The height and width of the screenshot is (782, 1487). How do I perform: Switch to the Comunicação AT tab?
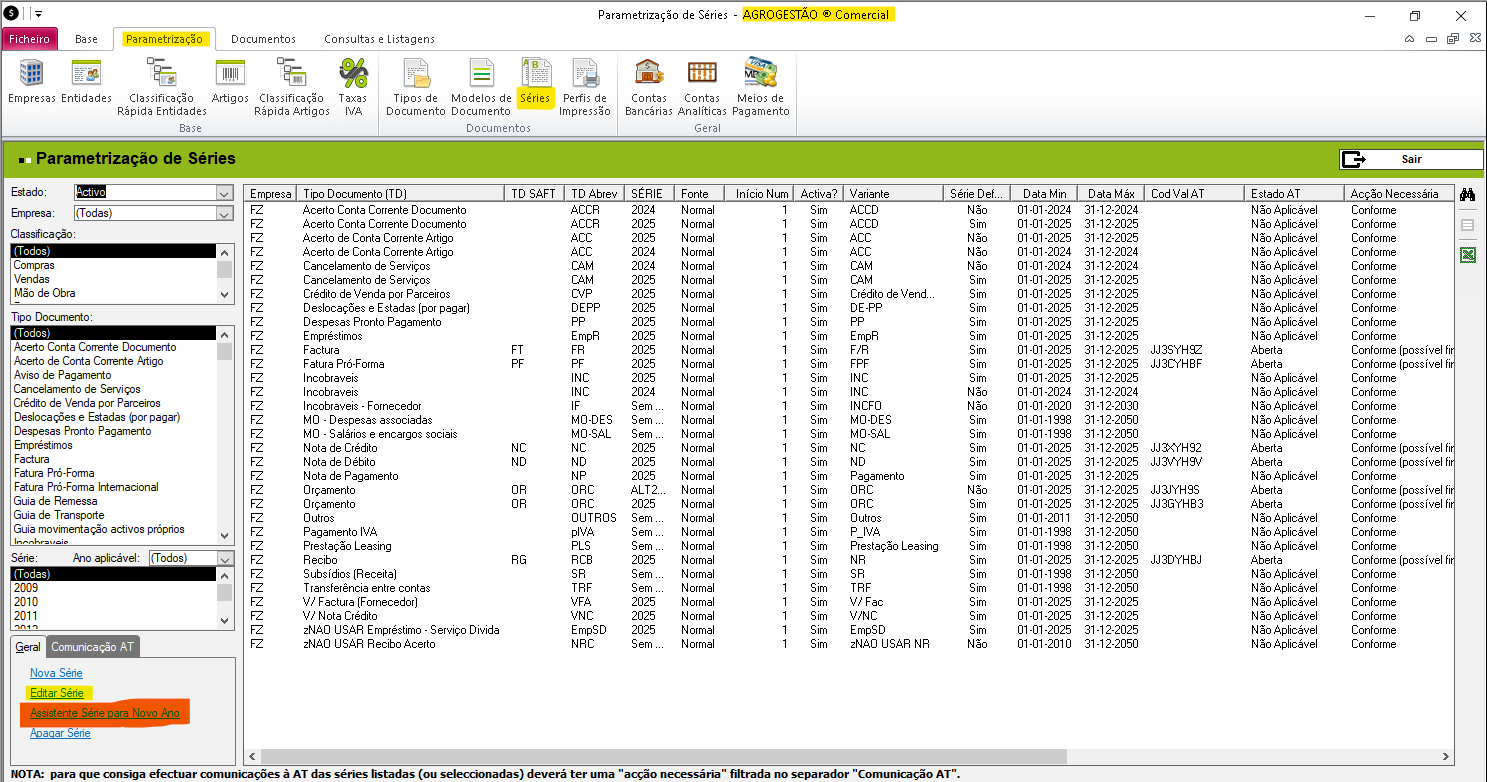[93, 647]
